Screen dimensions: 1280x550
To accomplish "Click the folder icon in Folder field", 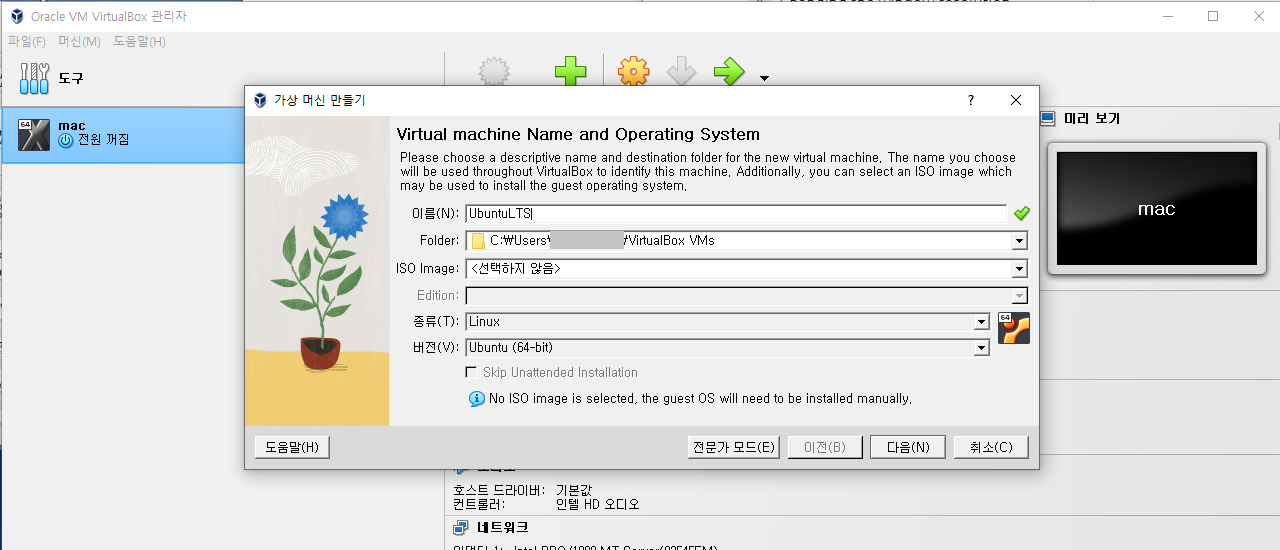I will click(478, 241).
